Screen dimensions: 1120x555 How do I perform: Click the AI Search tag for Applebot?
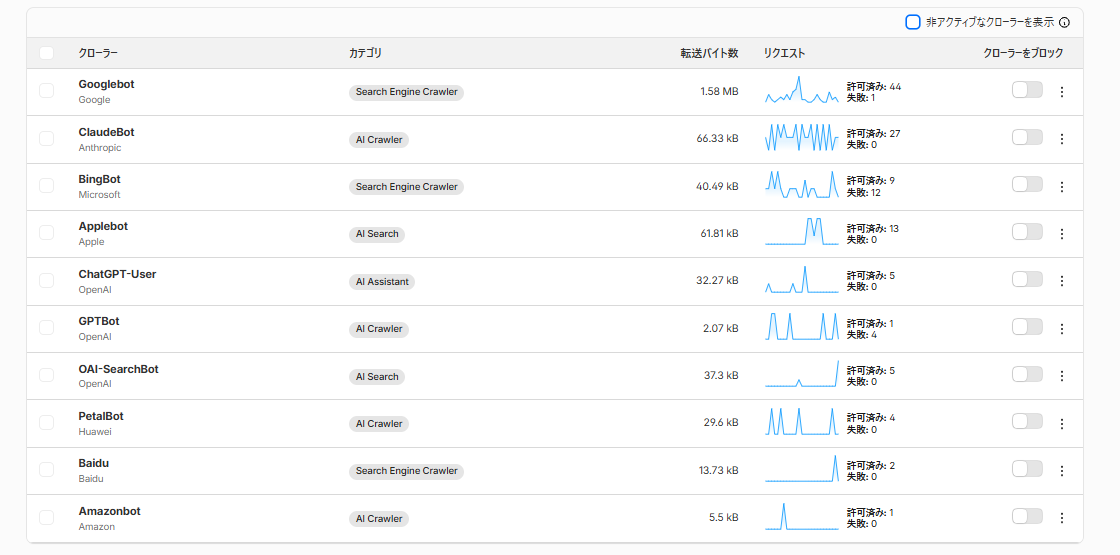pos(377,234)
